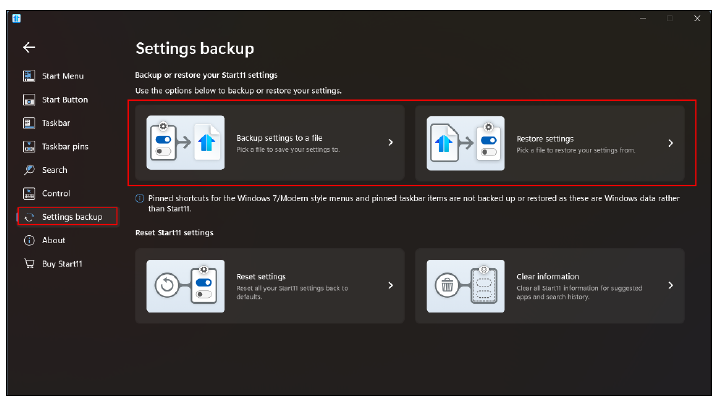The height and width of the screenshot is (404, 717).
Task: Click the Start11 app logo in title bar
Action: click(16, 18)
